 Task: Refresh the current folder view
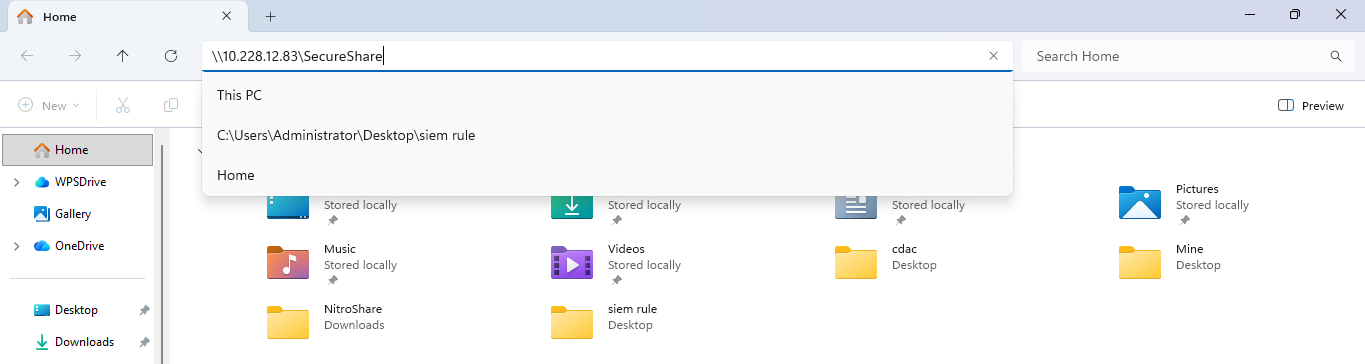point(171,56)
